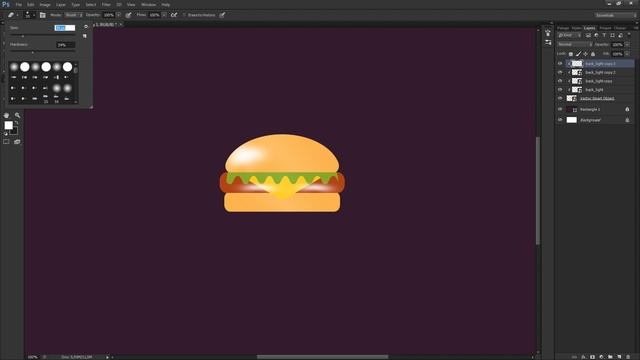Open the Edit menu
The image size is (640, 360).
[x=31, y=4]
